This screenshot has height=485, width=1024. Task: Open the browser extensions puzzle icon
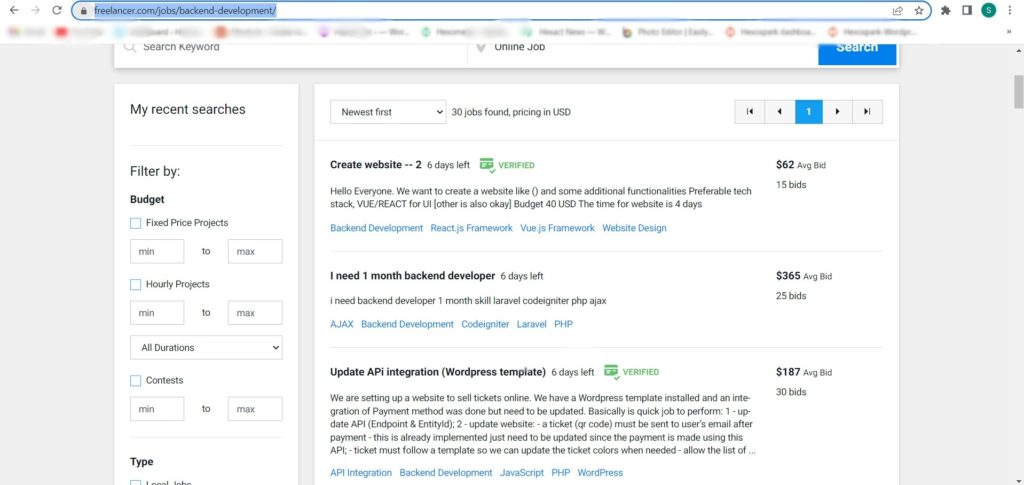click(x=945, y=10)
